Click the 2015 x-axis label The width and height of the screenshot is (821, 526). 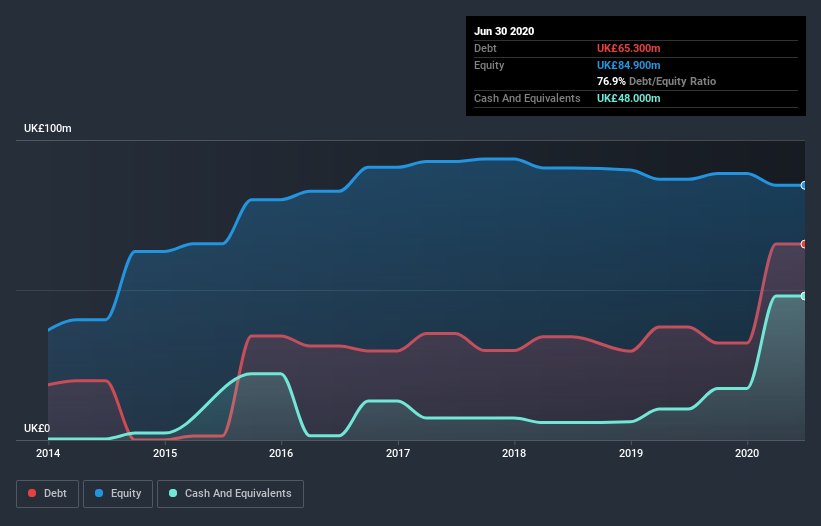[x=165, y=453]
